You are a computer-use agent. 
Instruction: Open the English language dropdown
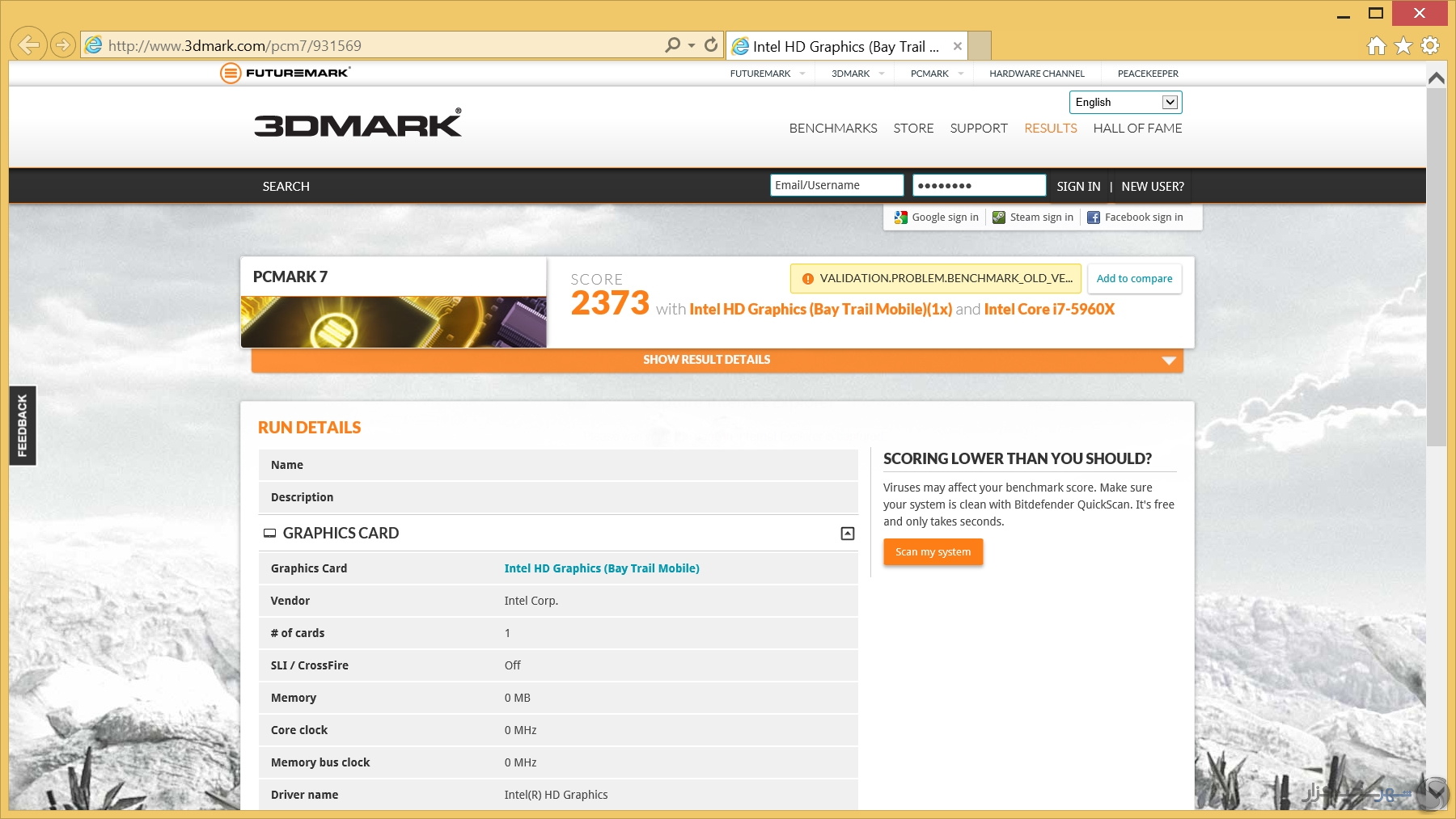coord(1125,102)
